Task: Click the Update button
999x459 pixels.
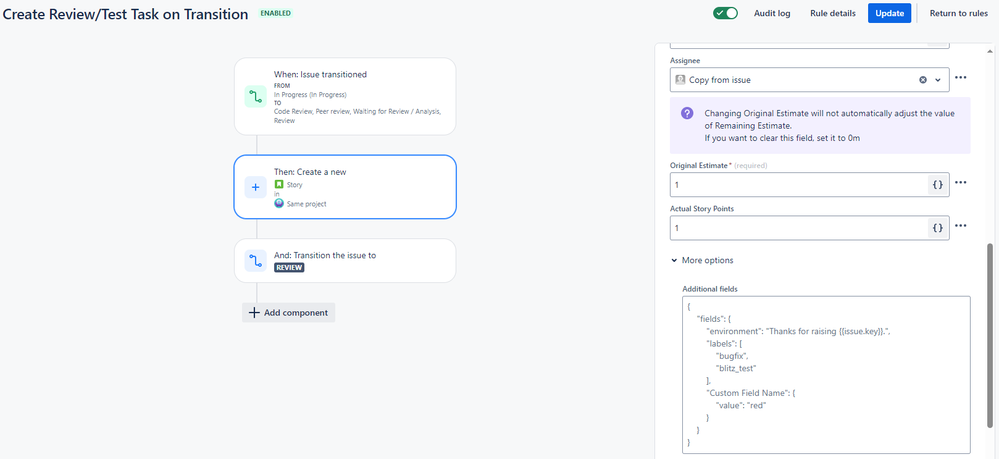Action: pyautogui.click(x=889, y=13)
